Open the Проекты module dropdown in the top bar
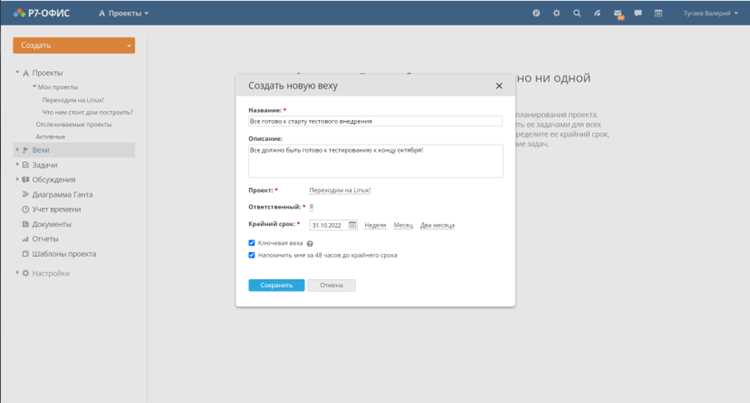The height and width of the screenshot is (403, 750). 123,13
